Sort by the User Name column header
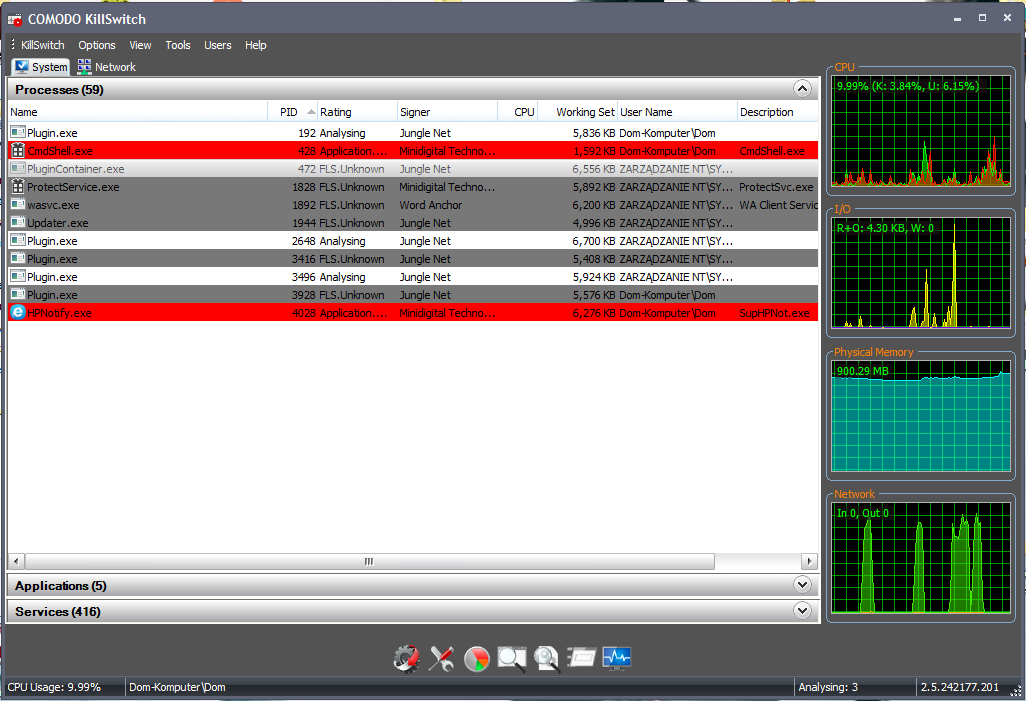 pyautogui.click(x=677, y=112)
